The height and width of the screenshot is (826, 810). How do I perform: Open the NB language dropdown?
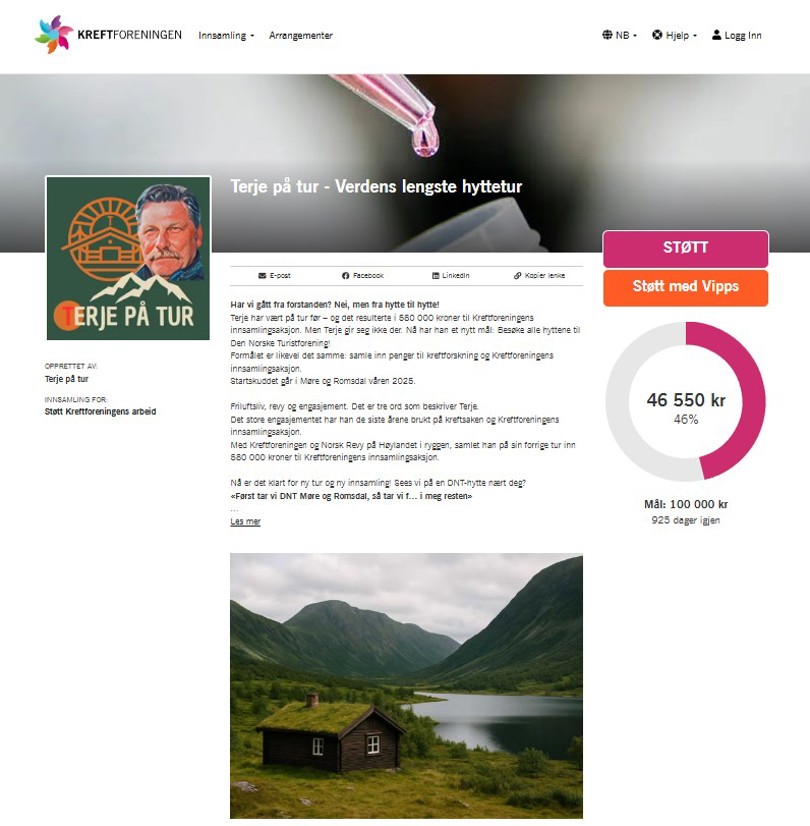pos(619,35)
